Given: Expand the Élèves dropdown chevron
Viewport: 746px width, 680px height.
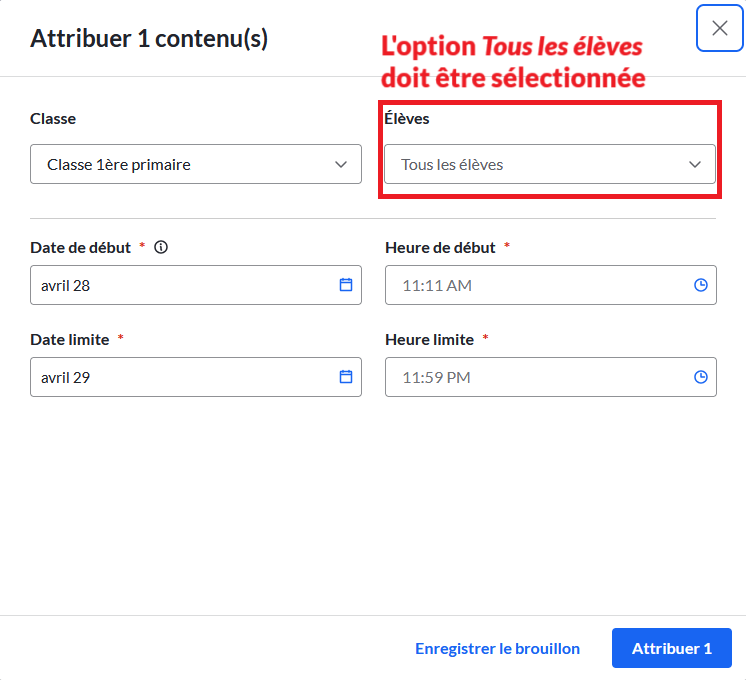Looking at the screenshot, I should pyautogui.click(x=695, y=165).
